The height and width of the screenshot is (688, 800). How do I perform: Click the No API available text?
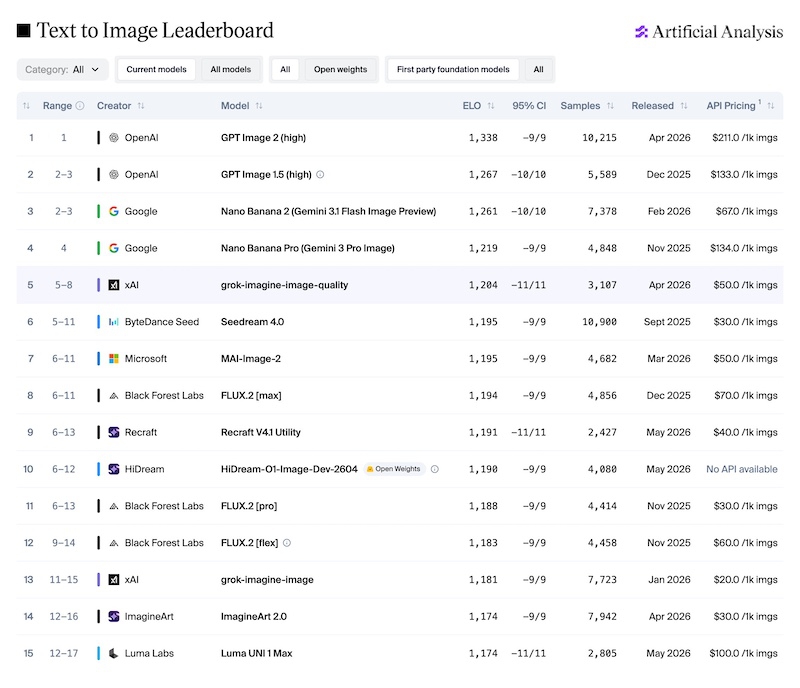[742, 469]
